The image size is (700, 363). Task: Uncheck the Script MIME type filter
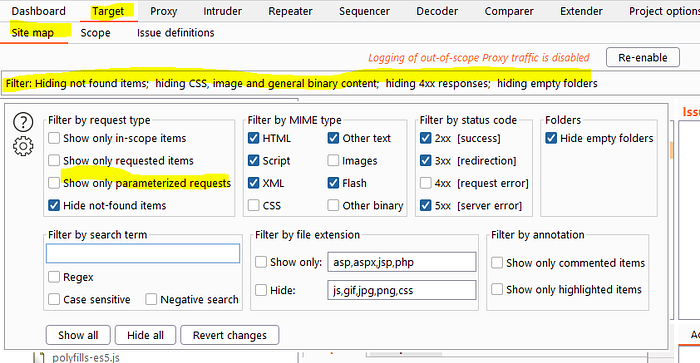(254, 160)
